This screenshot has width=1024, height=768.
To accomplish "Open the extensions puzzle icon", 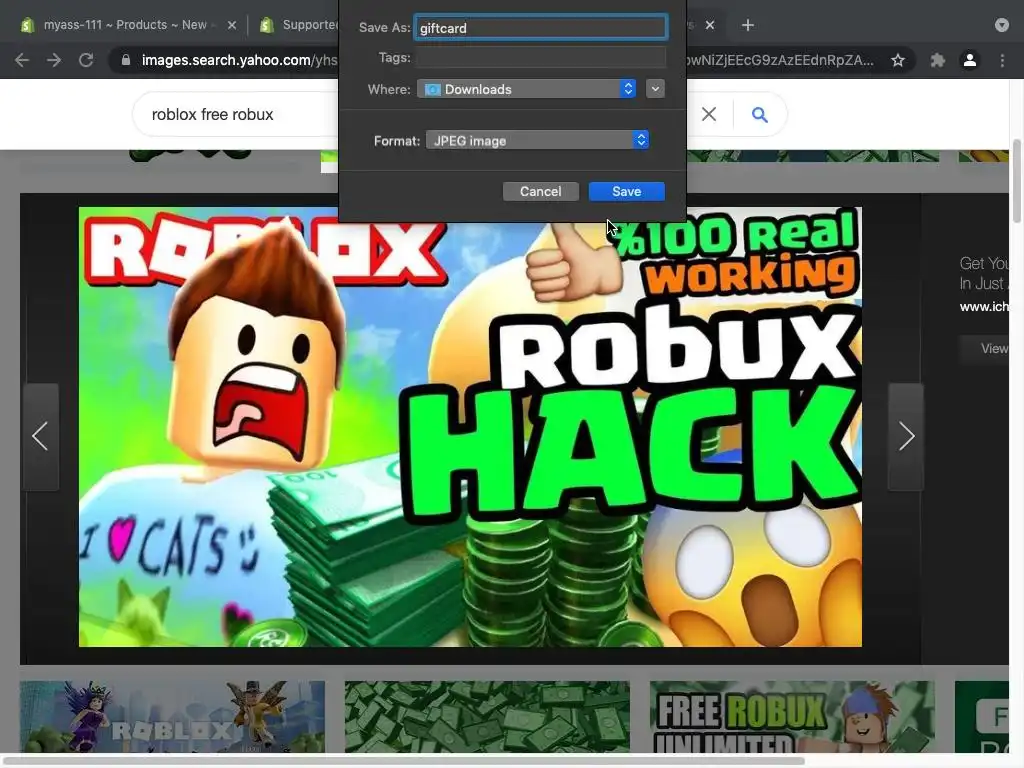I will pyautogui.click(x=938, y=60).
